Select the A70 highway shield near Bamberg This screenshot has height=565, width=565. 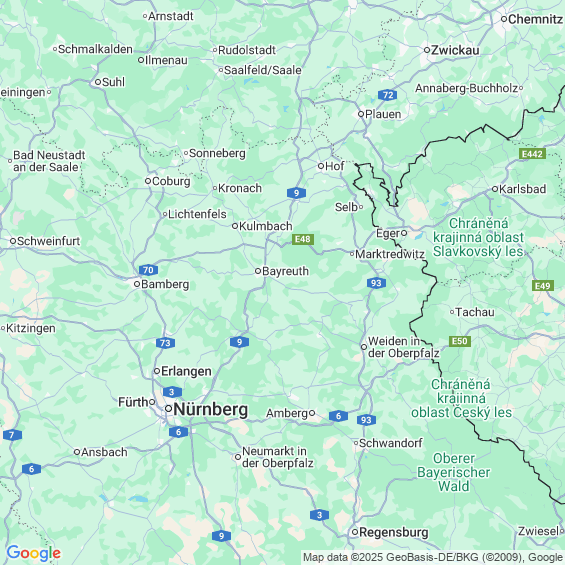pyautogui.click(x=148, y=270)
